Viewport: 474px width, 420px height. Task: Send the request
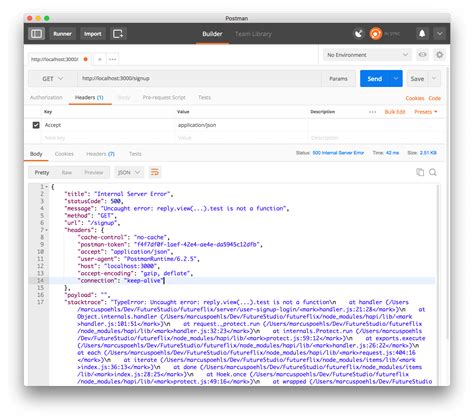click(x=375, y=79)
